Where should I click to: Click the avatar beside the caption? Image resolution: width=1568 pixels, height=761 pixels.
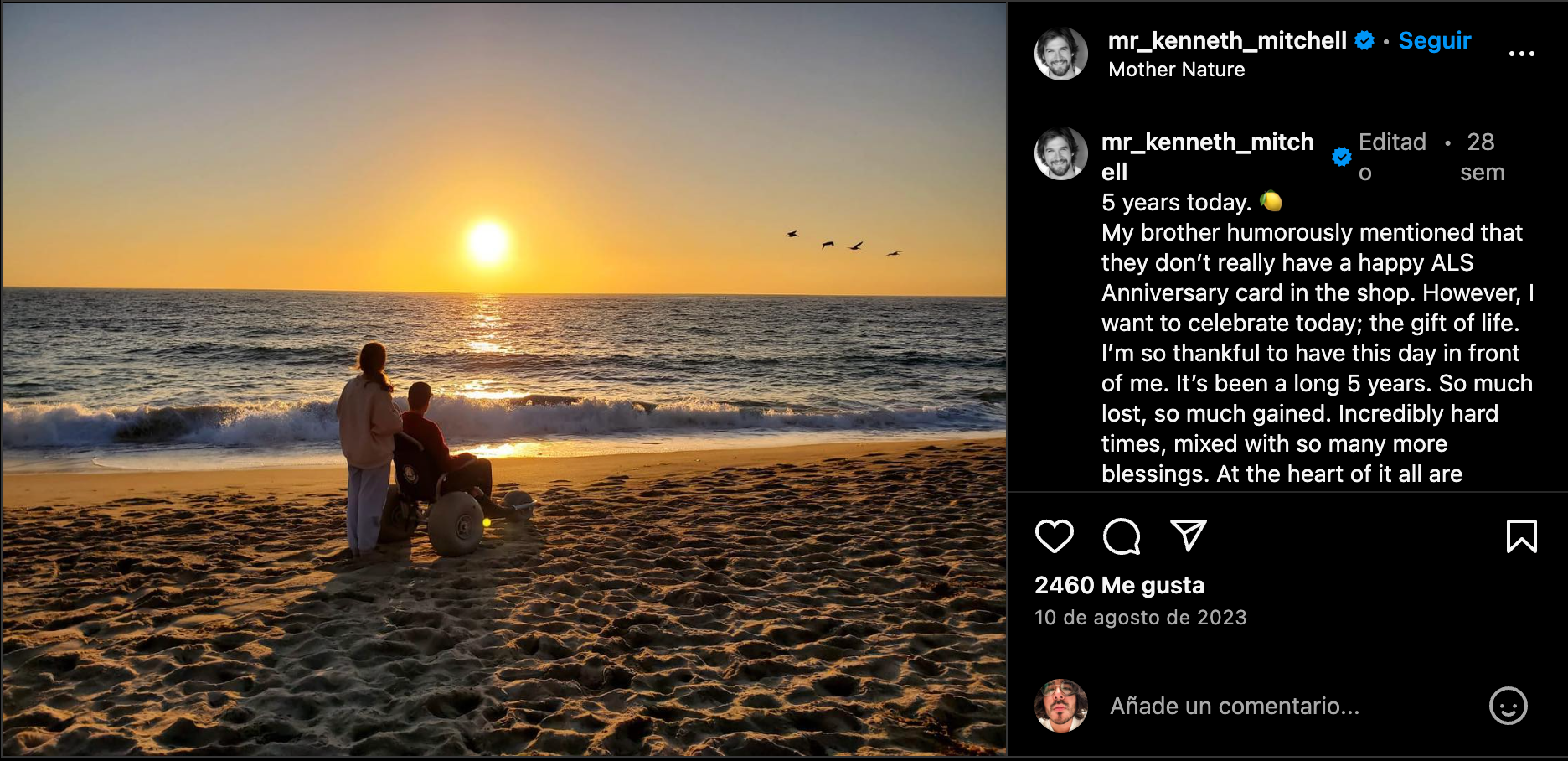(1060, 154)
